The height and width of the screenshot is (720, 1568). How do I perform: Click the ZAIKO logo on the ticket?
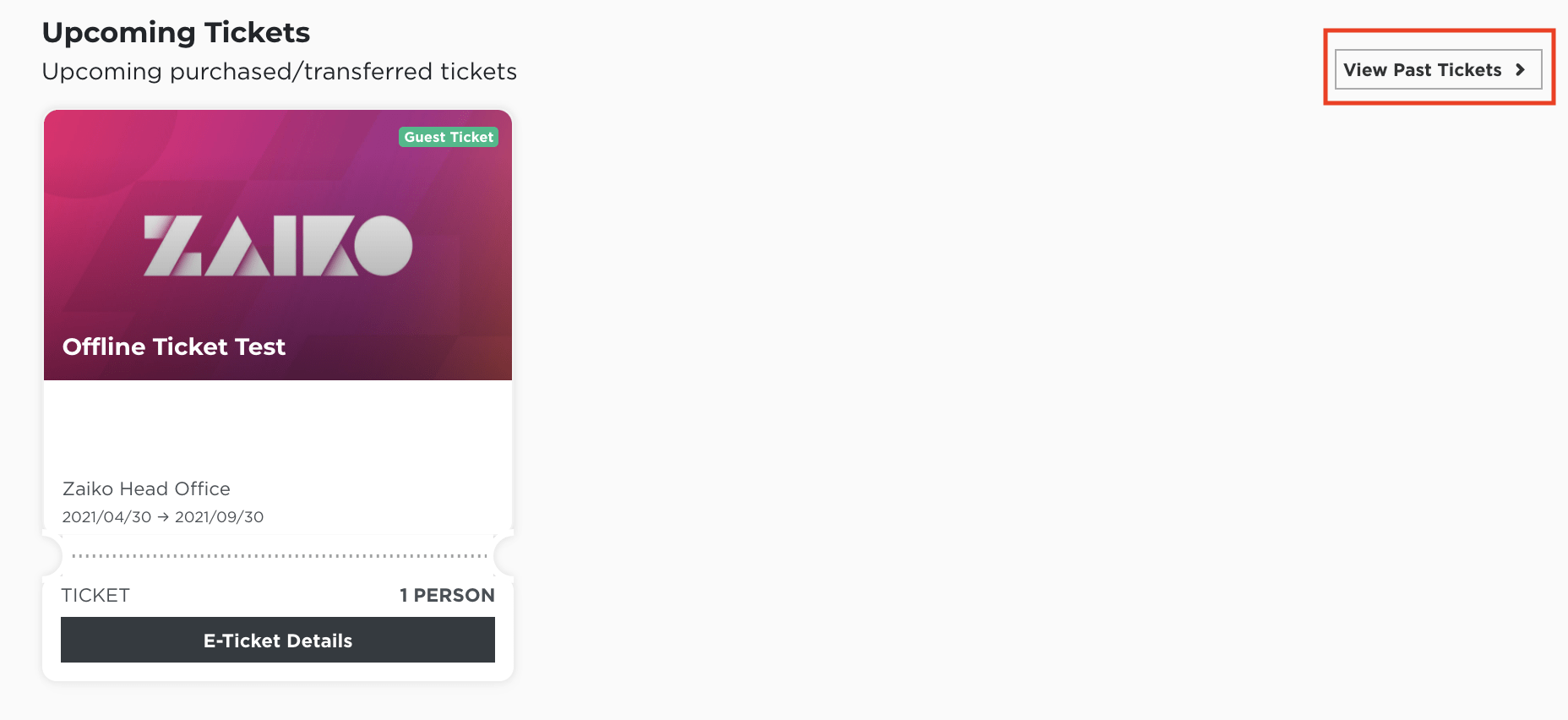[x=278, y=246]
